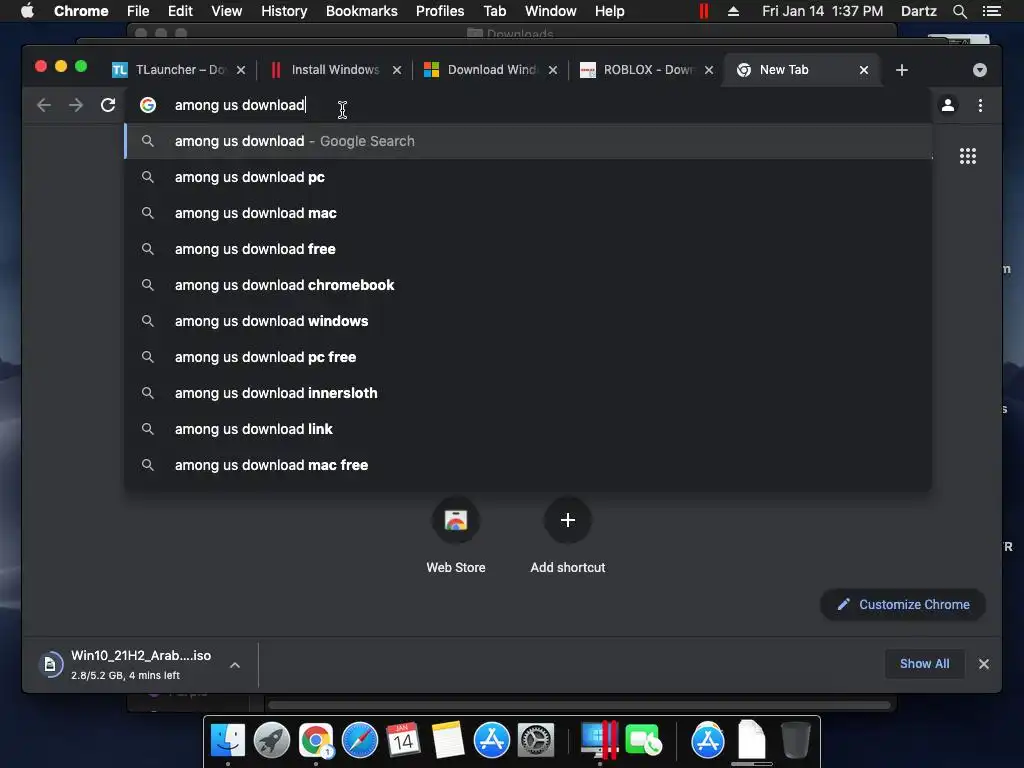This screenshot has height=768, width=1024.
Task: Select 'among us download pc' suggestion
Action: tap(528, 177)
